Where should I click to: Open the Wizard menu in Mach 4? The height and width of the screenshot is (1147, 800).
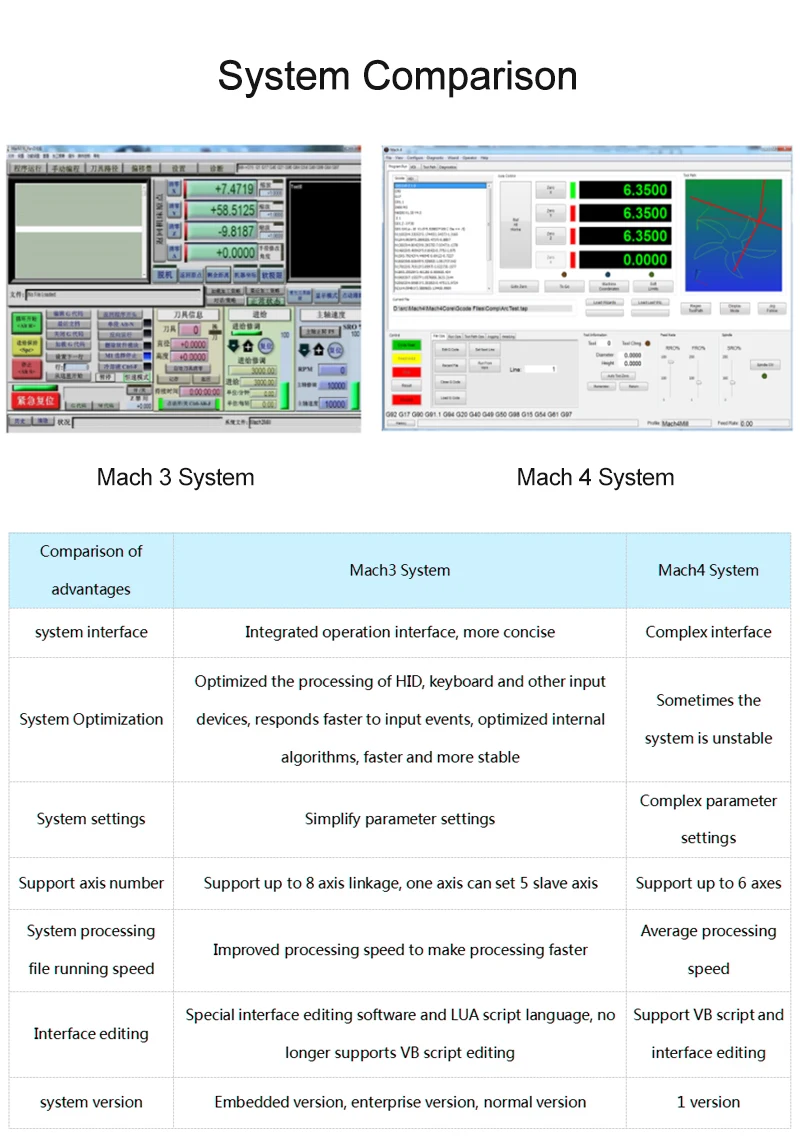pyautogui.click(x=453, y=157)
